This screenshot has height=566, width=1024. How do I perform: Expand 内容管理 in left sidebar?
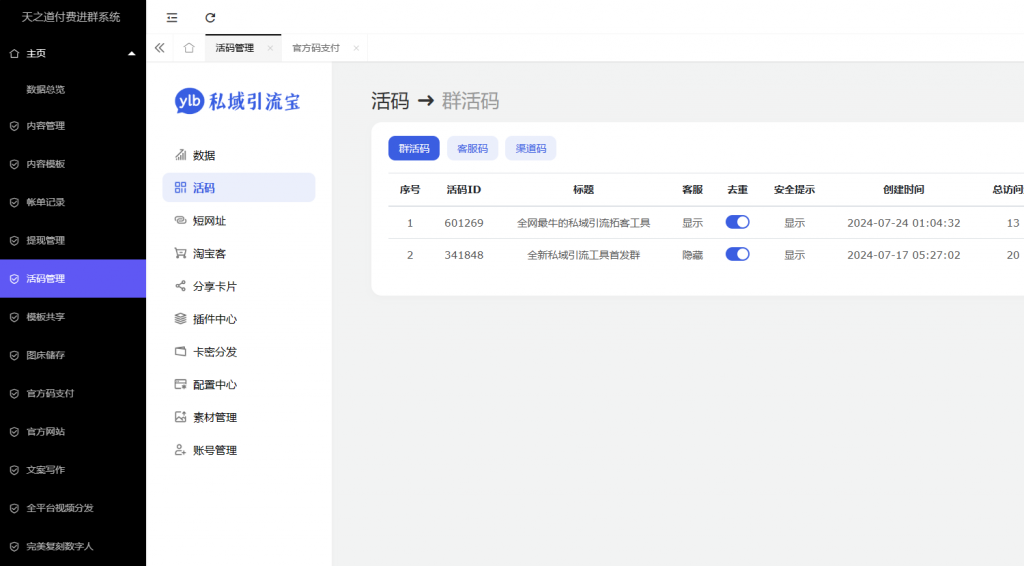point(46,126)
